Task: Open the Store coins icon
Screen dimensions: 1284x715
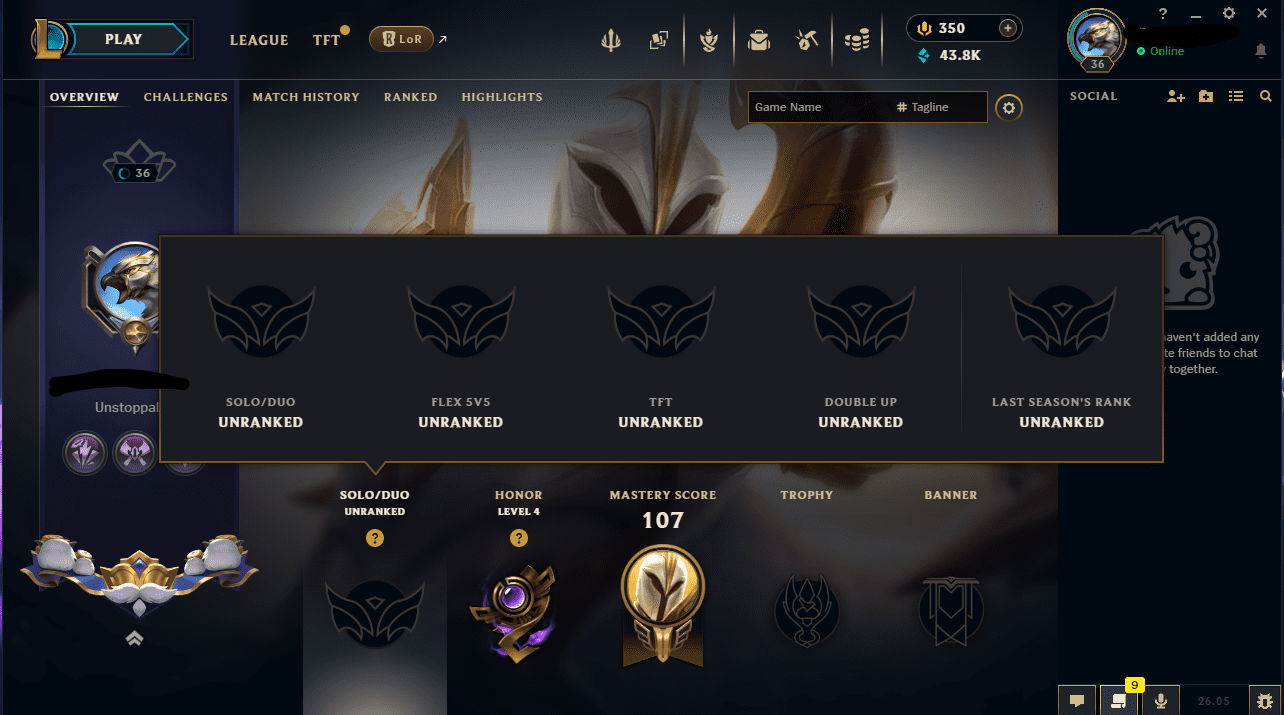Action: [x=857, y=40]
